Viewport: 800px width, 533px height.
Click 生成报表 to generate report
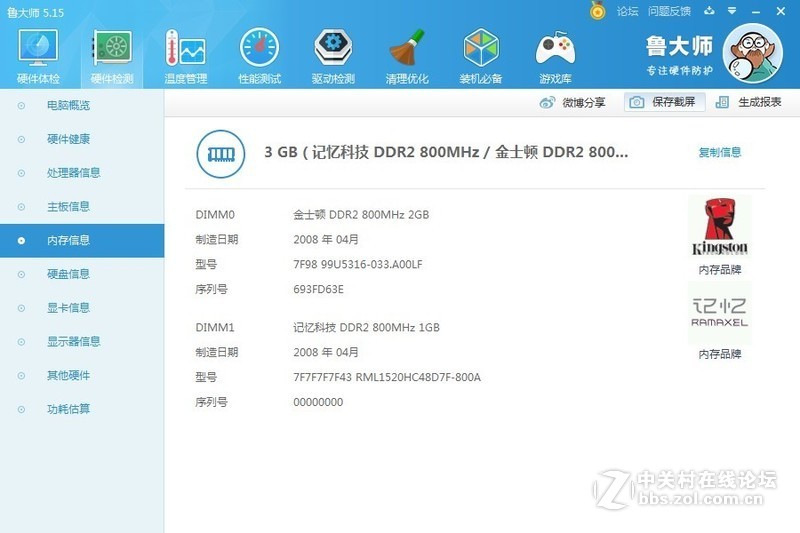pyautogui.click(x=748, y=102)
